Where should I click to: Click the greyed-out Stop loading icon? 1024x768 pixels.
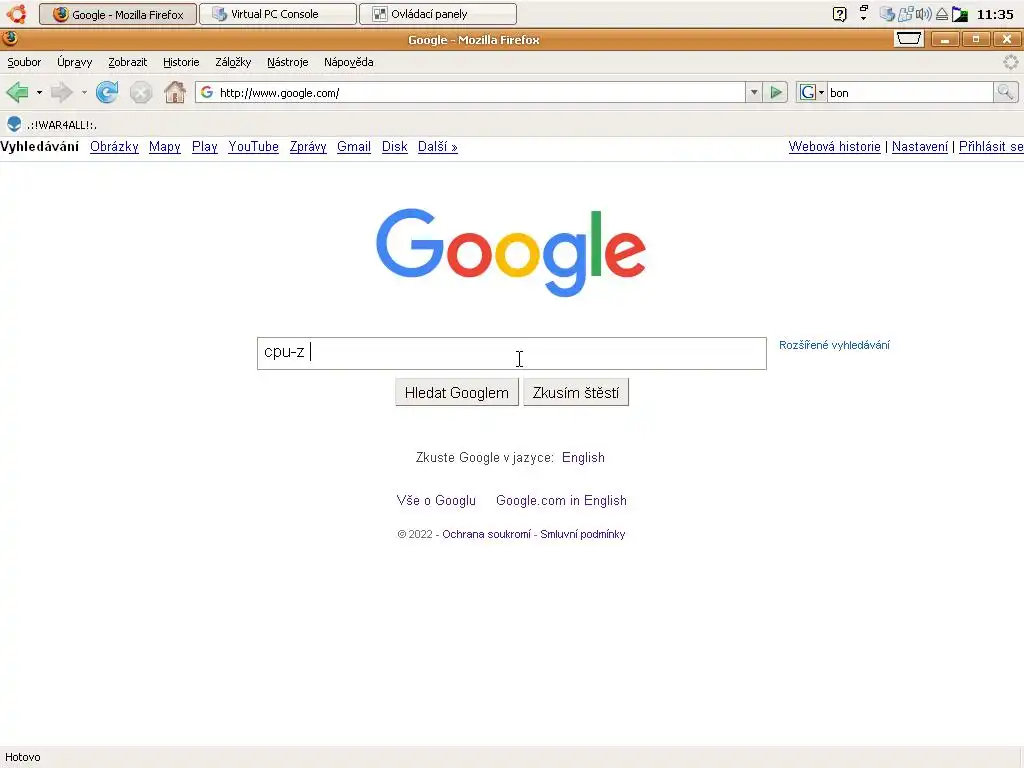[x=140, y=92]
